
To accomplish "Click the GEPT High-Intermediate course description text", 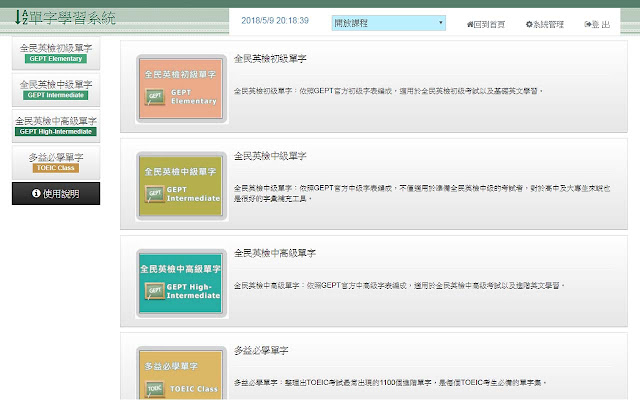I will 399,285.
